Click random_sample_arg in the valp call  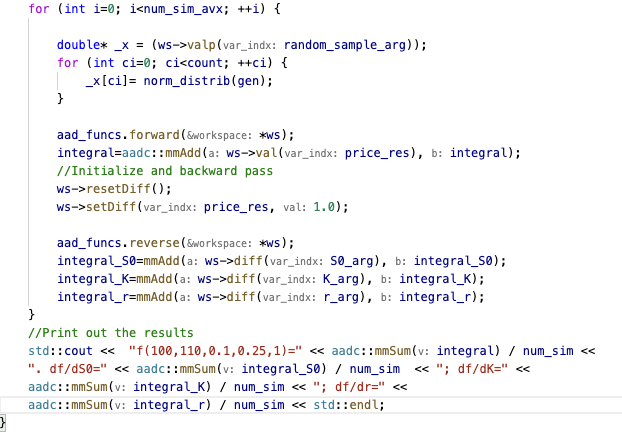pos(345,45)
